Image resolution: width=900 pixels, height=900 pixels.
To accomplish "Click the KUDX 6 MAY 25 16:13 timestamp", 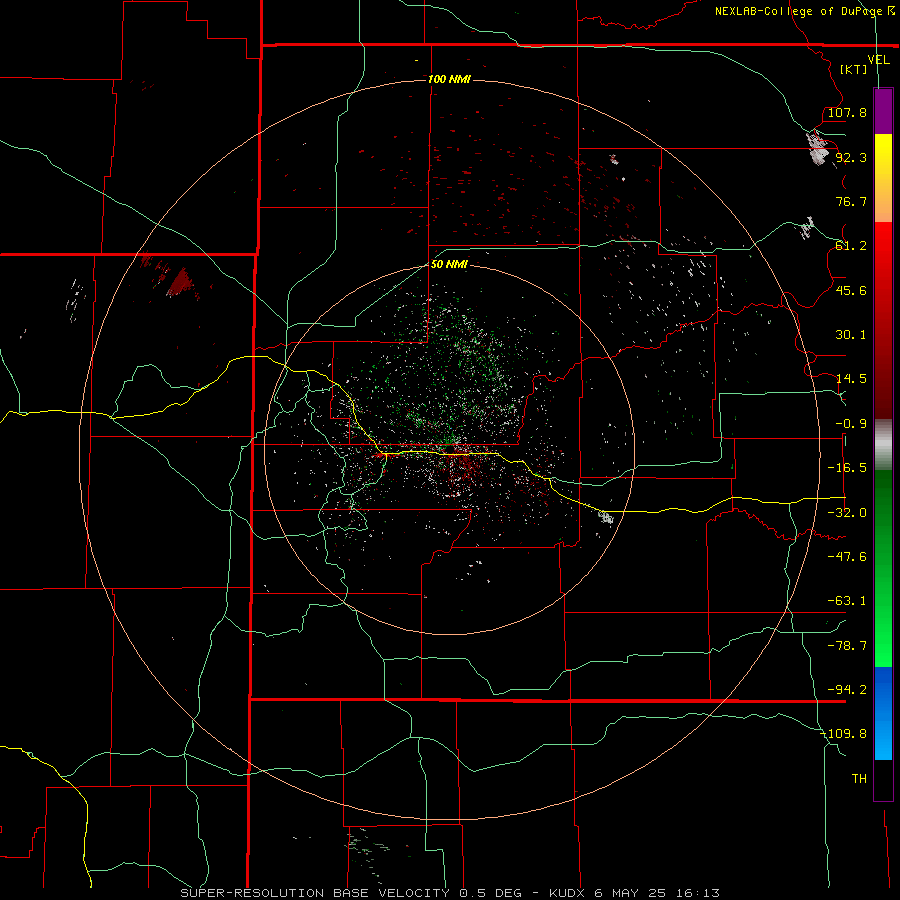I will pyautogui.click(x=634, y=893).
